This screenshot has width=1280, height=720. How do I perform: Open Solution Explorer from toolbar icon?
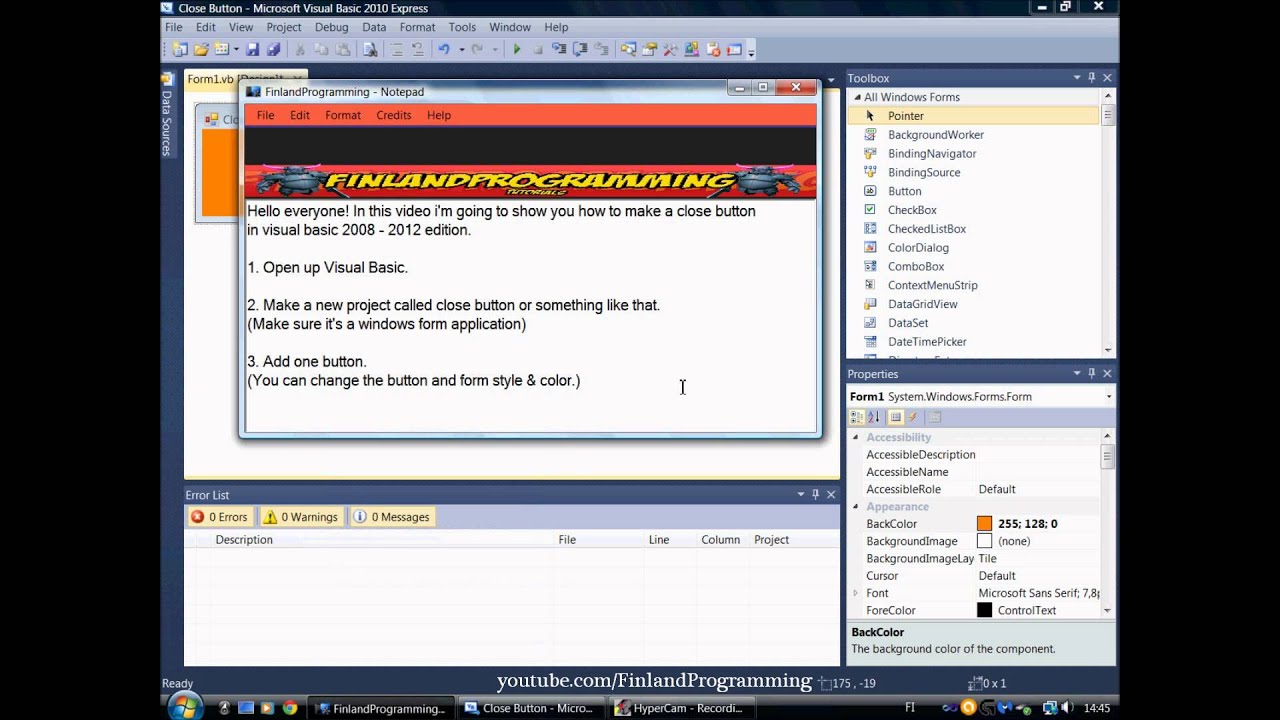[627, 49]
